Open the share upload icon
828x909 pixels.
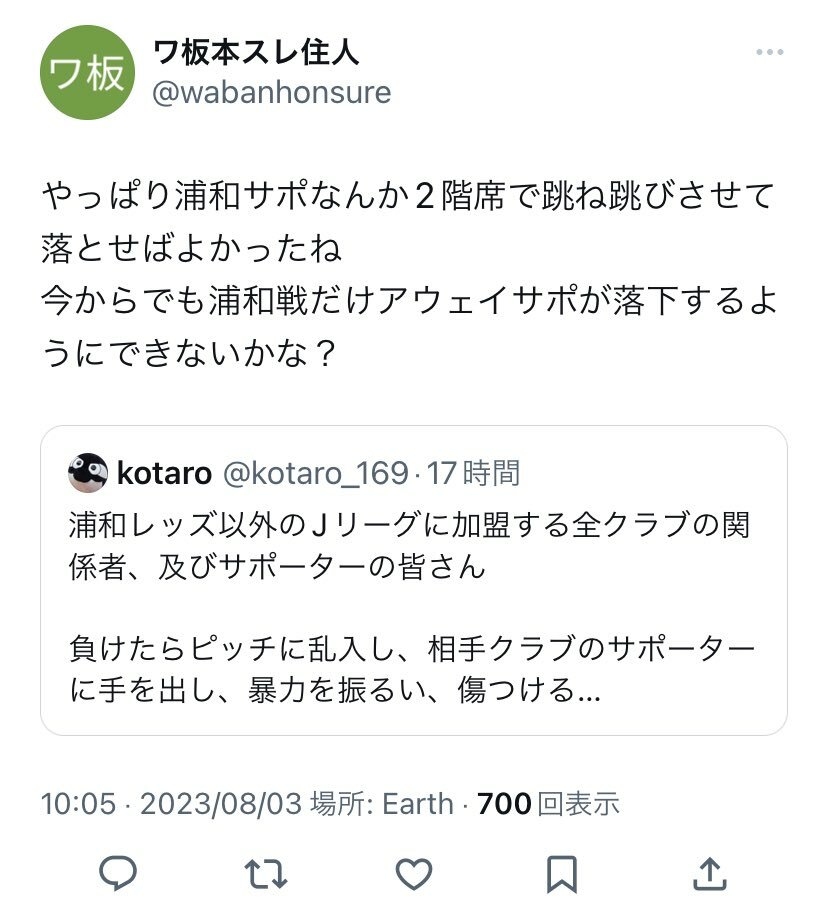point(710,874)
